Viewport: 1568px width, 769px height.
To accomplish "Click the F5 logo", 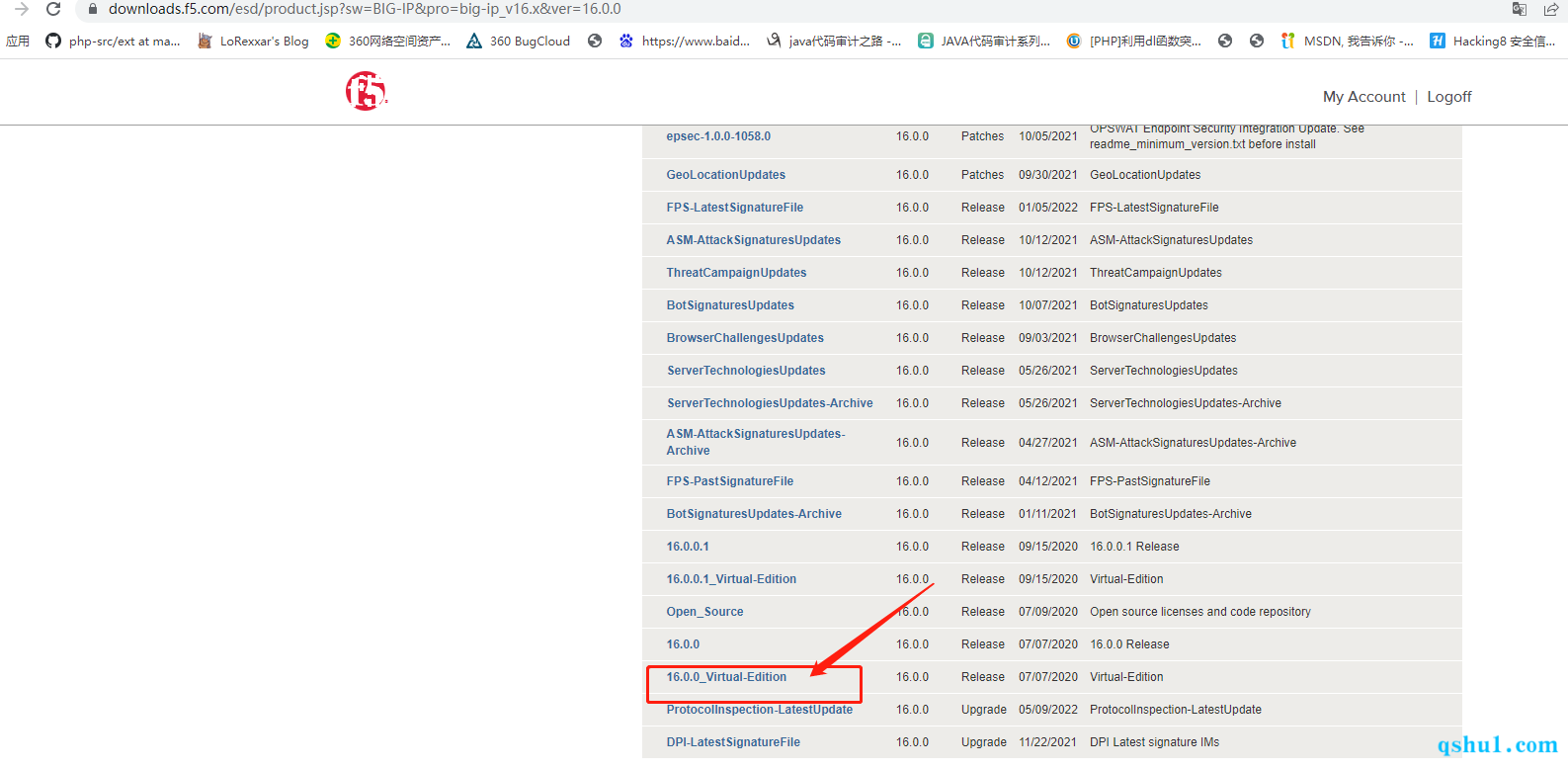I will pyautogui.click(x=366, y=92).
